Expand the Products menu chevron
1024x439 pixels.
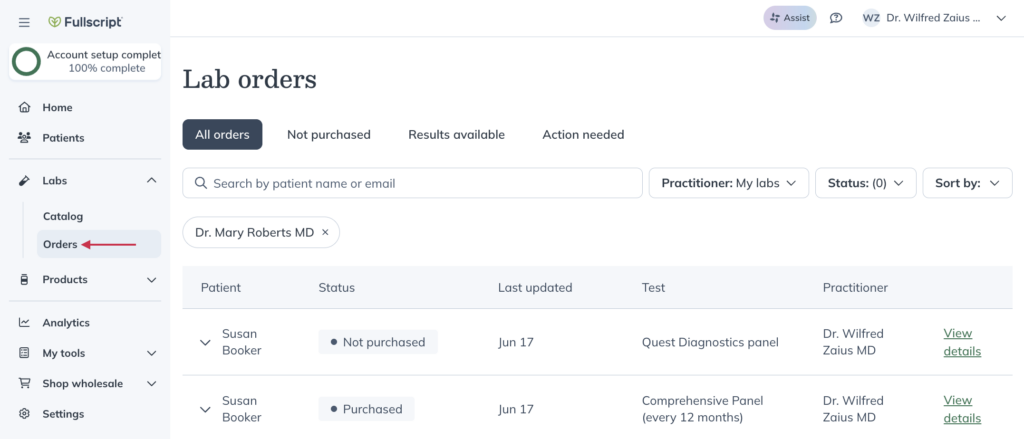[152, 280]
